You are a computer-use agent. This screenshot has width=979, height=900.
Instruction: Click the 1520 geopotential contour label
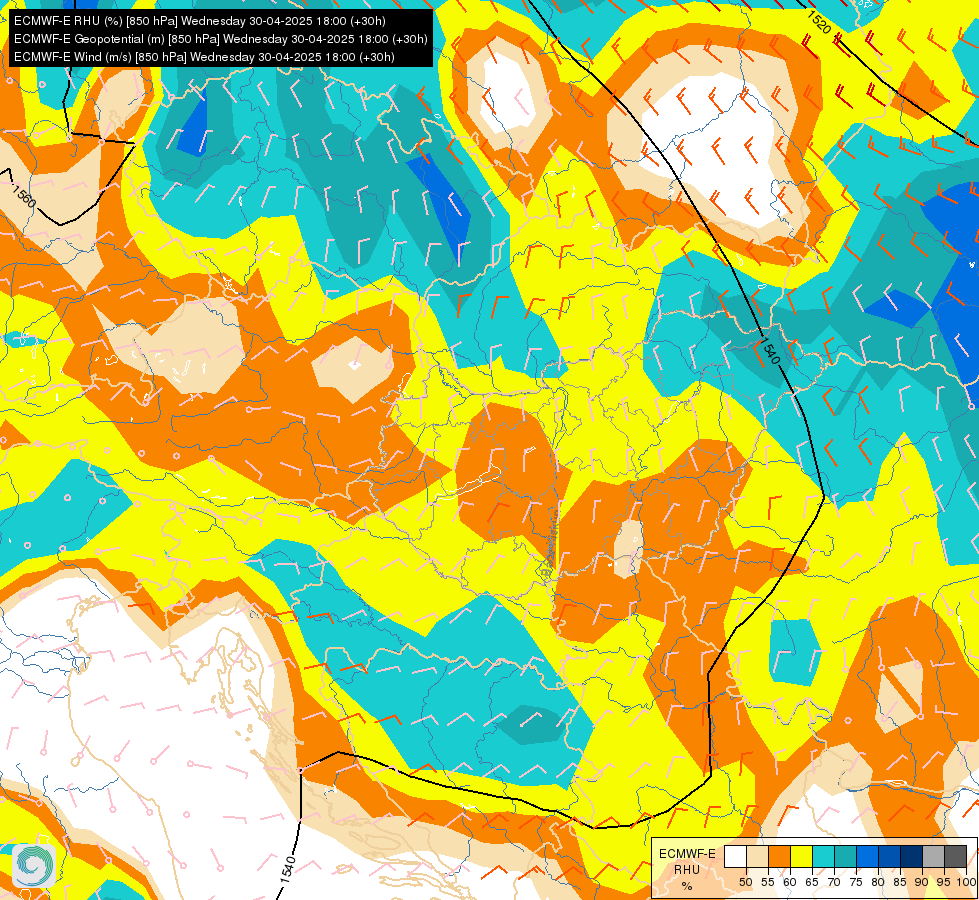pyautogui.click(x=819, y=22)
